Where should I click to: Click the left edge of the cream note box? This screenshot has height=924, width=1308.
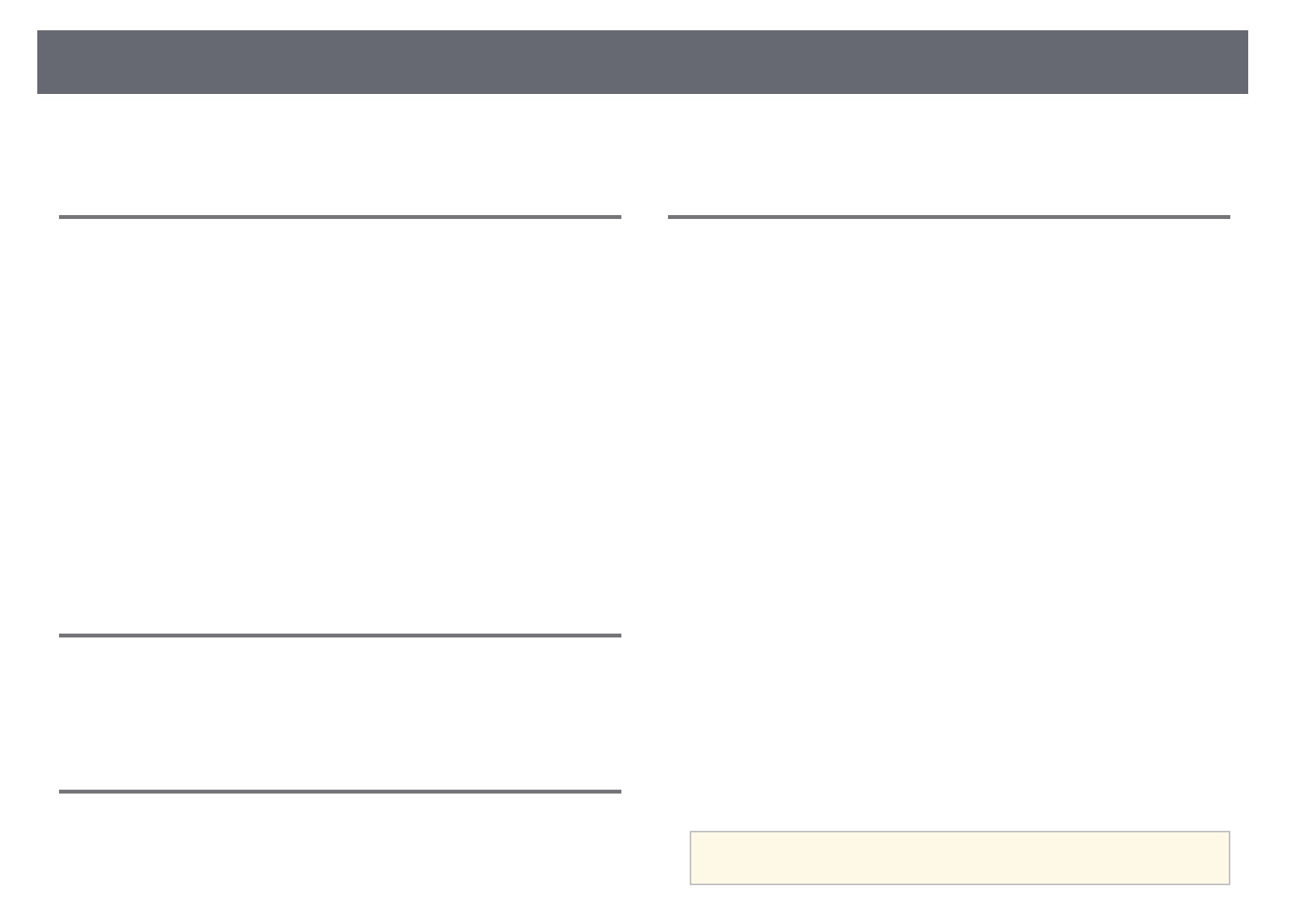click(692, 858)
